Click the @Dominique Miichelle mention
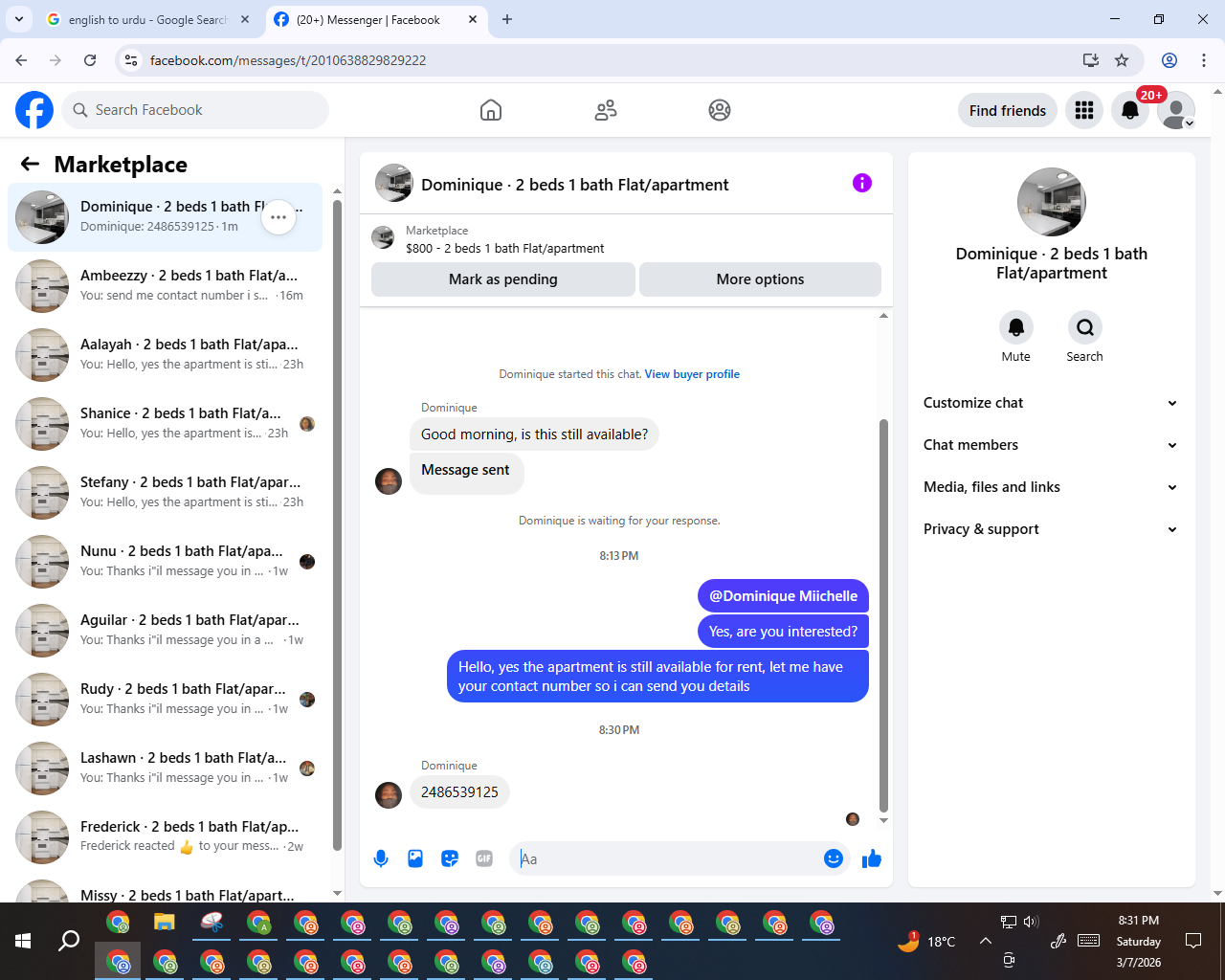Image resolution: width=1225 pixels, height=980 pixels. (x=783, y=596)
